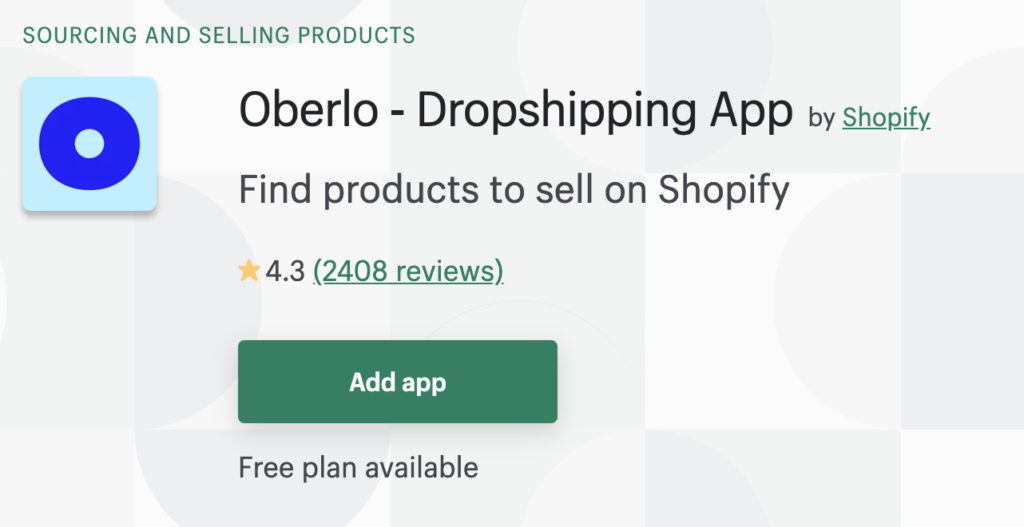Click the blue ring in Oberlo logo
This screenshot has height=527, width=1024.
coord(54,143)
